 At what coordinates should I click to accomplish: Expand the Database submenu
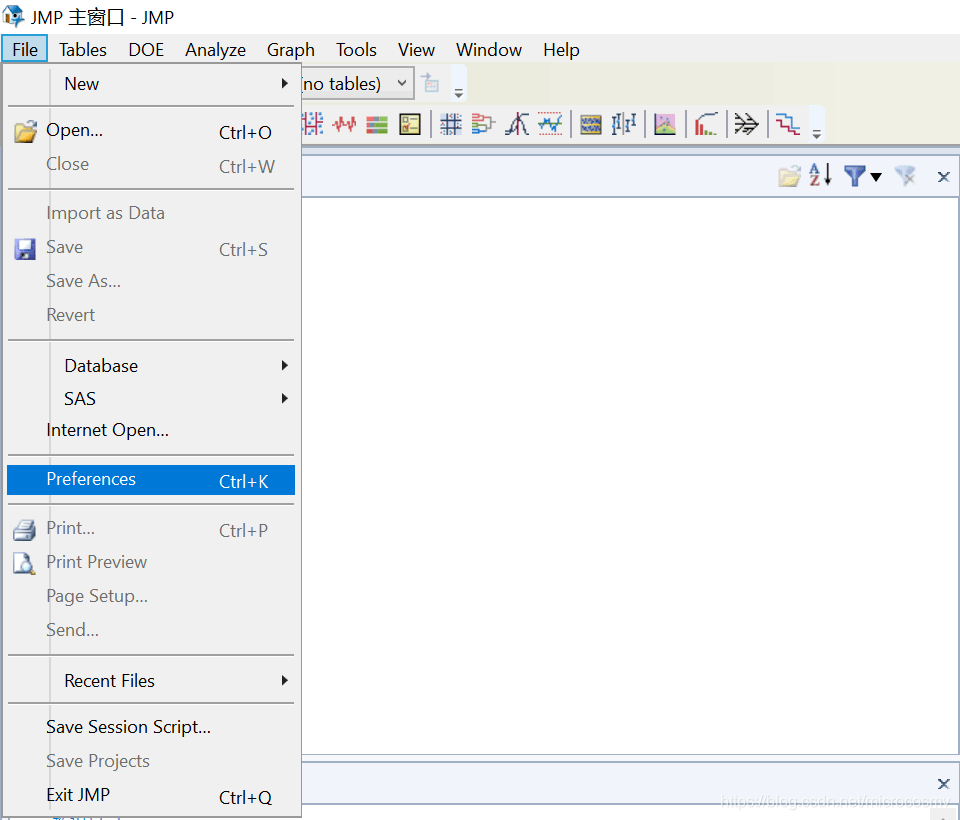(151, 366)
